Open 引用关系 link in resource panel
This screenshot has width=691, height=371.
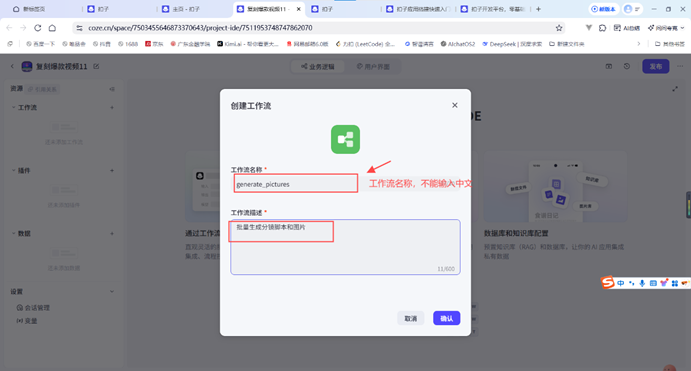point(42,89)
